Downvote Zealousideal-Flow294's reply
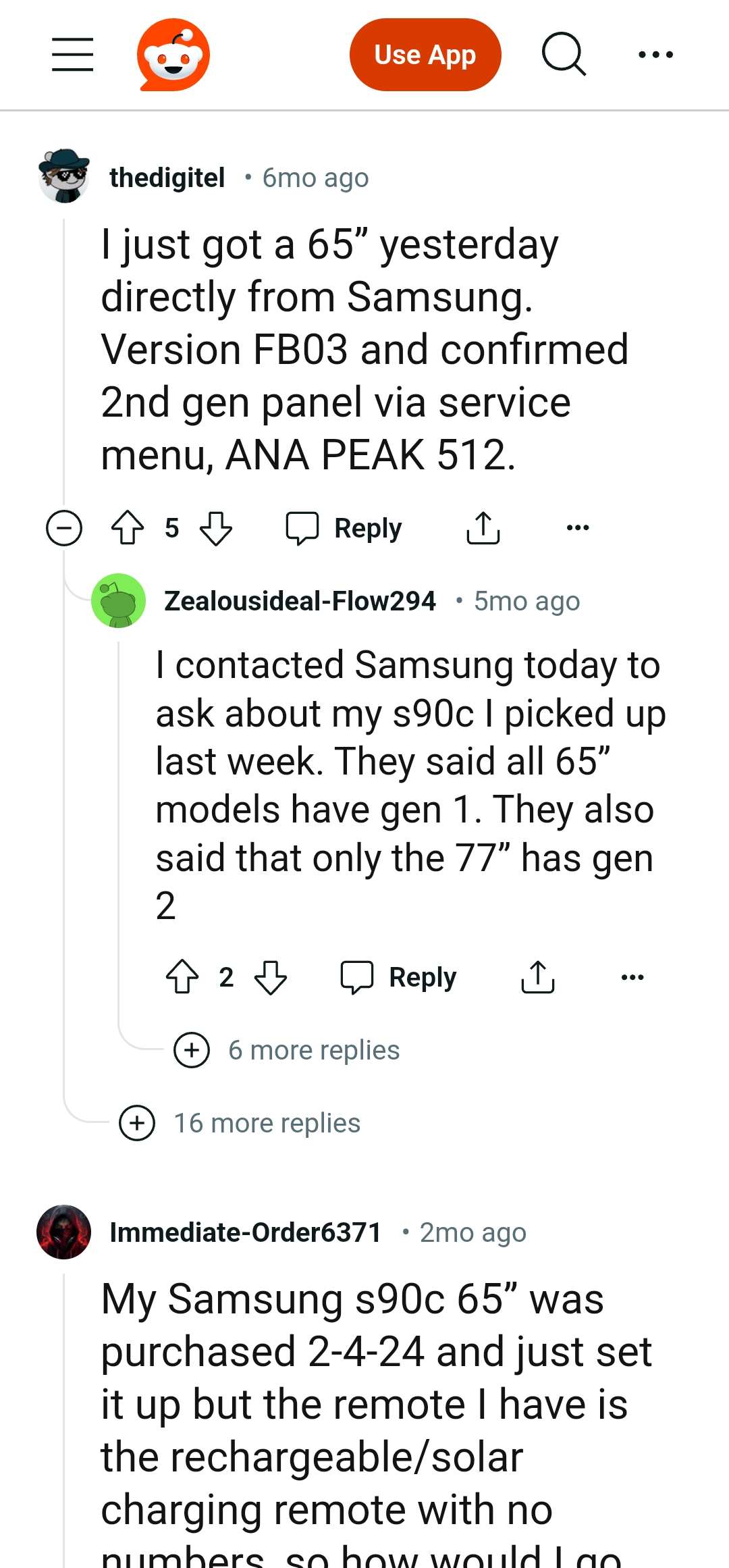 (271, 977)
